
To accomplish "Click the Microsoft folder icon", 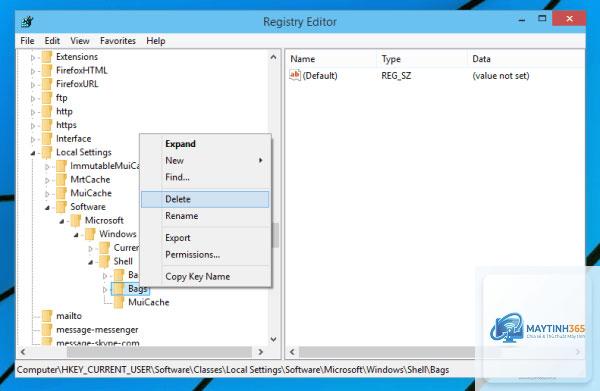I will (76, 220).
